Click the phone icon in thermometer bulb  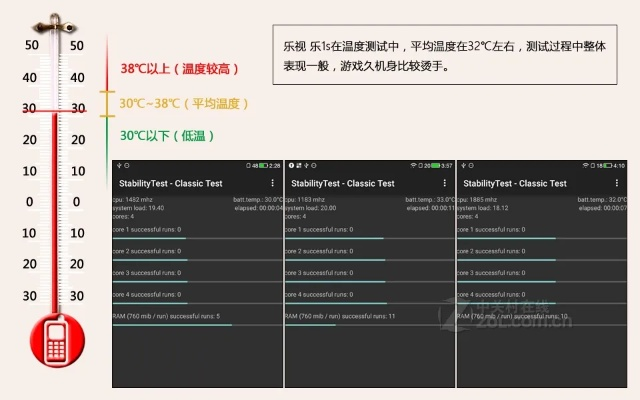point(57,341)
